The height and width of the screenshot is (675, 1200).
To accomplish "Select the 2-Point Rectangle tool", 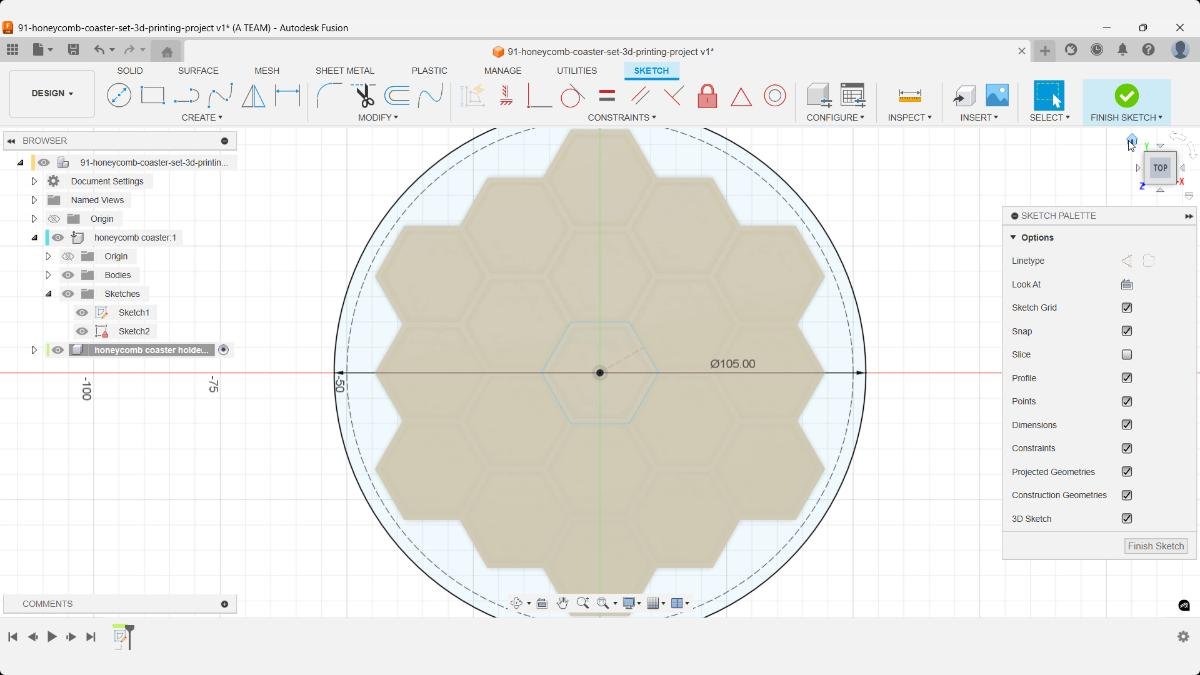I will [x=152, y=95].
